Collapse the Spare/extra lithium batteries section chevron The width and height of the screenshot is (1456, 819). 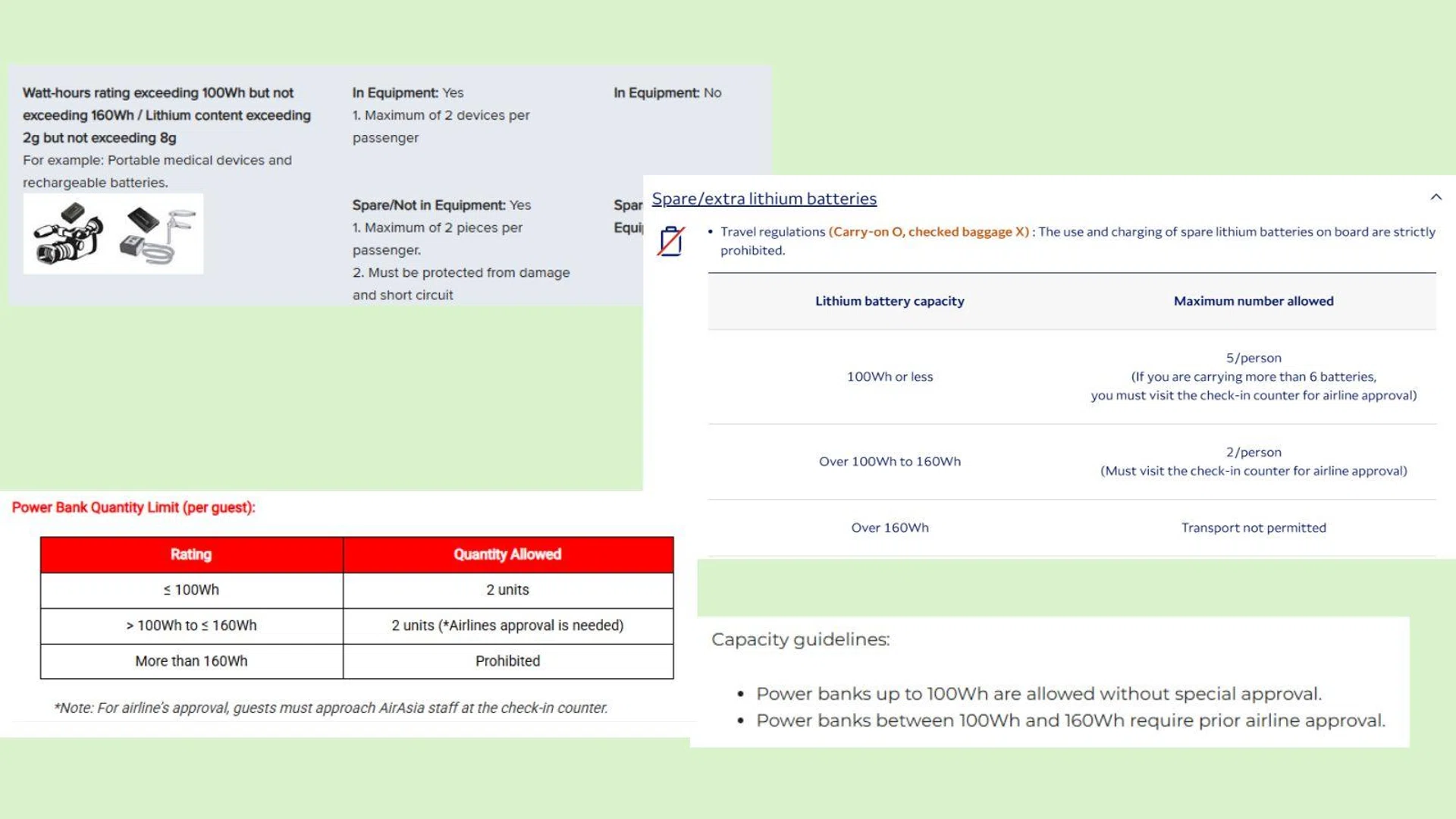click(1436, 197)
